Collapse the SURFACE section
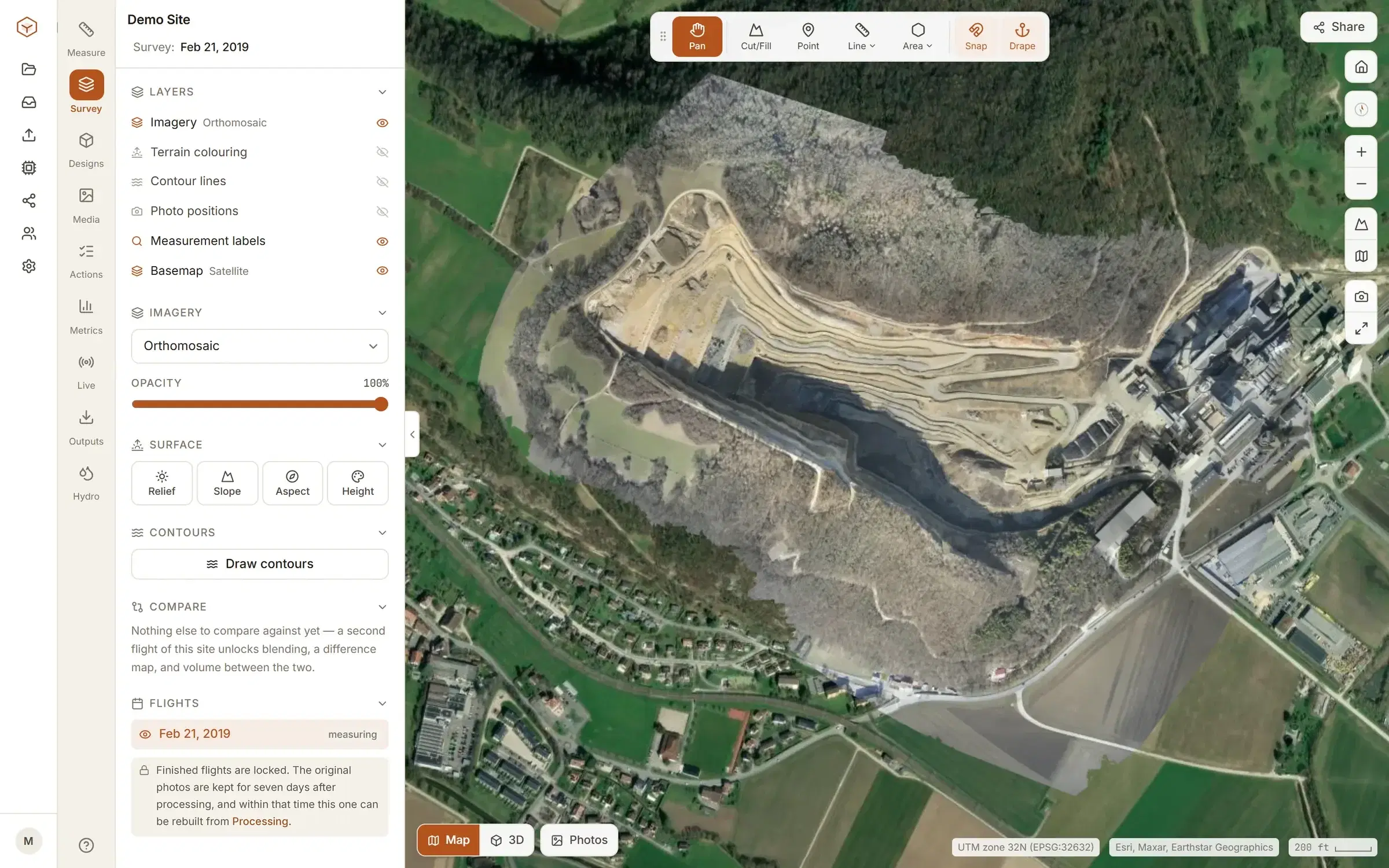1389x868 pixels. pos(382,445)
